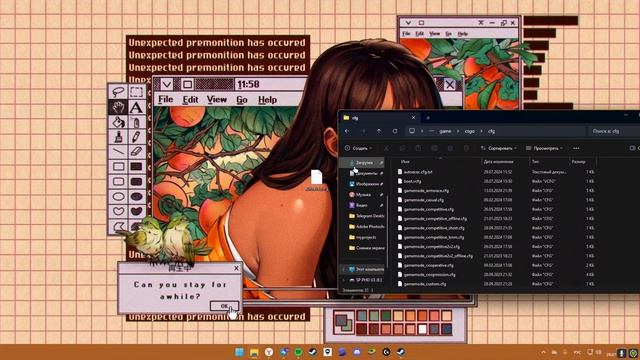Navigate to game breadcrumb
The width and height of the screenshot is (640, 360).
tap(445, 131)
